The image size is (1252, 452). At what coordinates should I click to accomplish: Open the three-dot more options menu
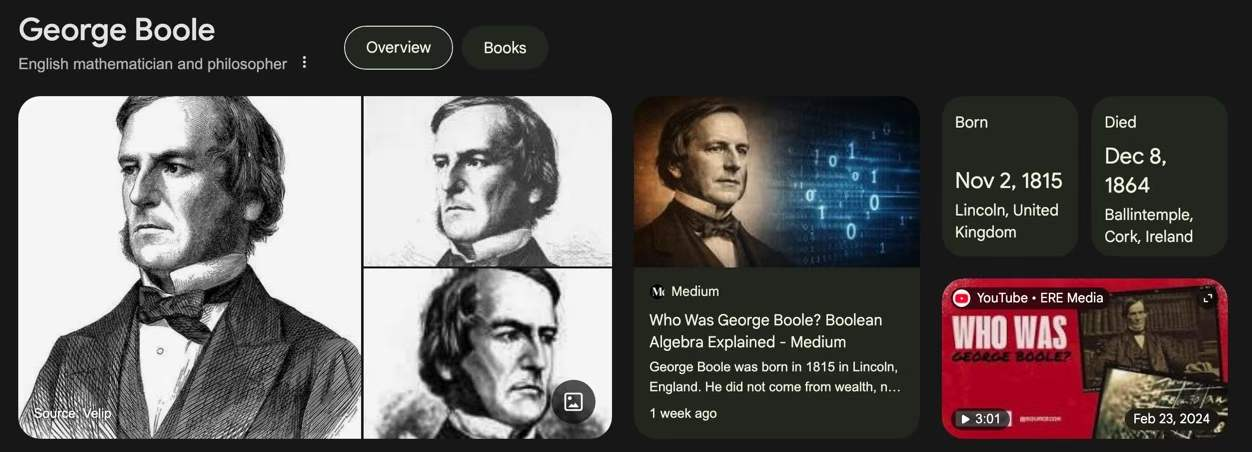[x=305, y=63]
